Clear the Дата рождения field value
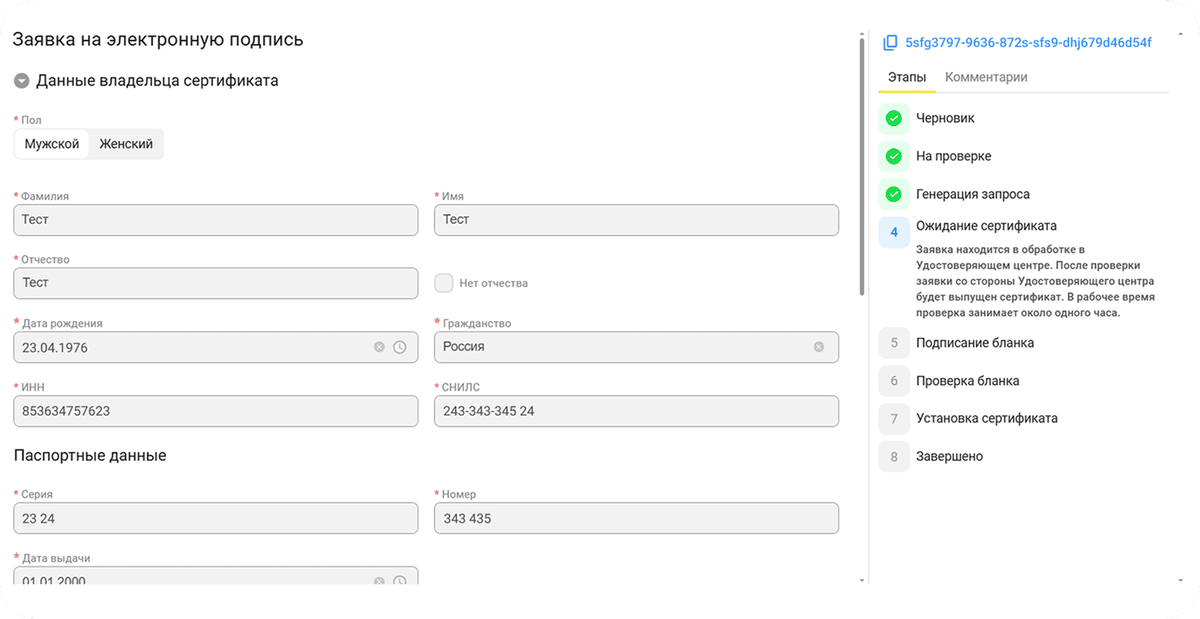 (379, 347)
